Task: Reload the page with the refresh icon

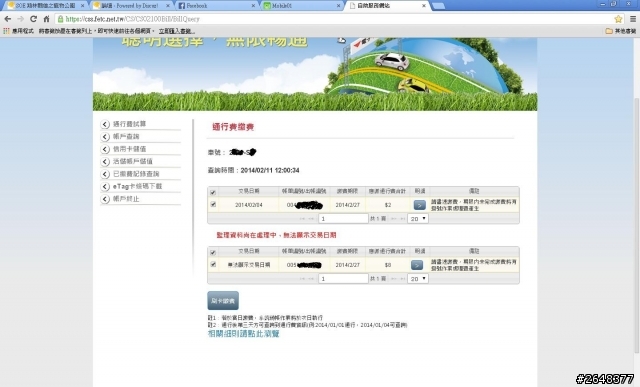Action: pyautogui.click(x=33, y=19)
